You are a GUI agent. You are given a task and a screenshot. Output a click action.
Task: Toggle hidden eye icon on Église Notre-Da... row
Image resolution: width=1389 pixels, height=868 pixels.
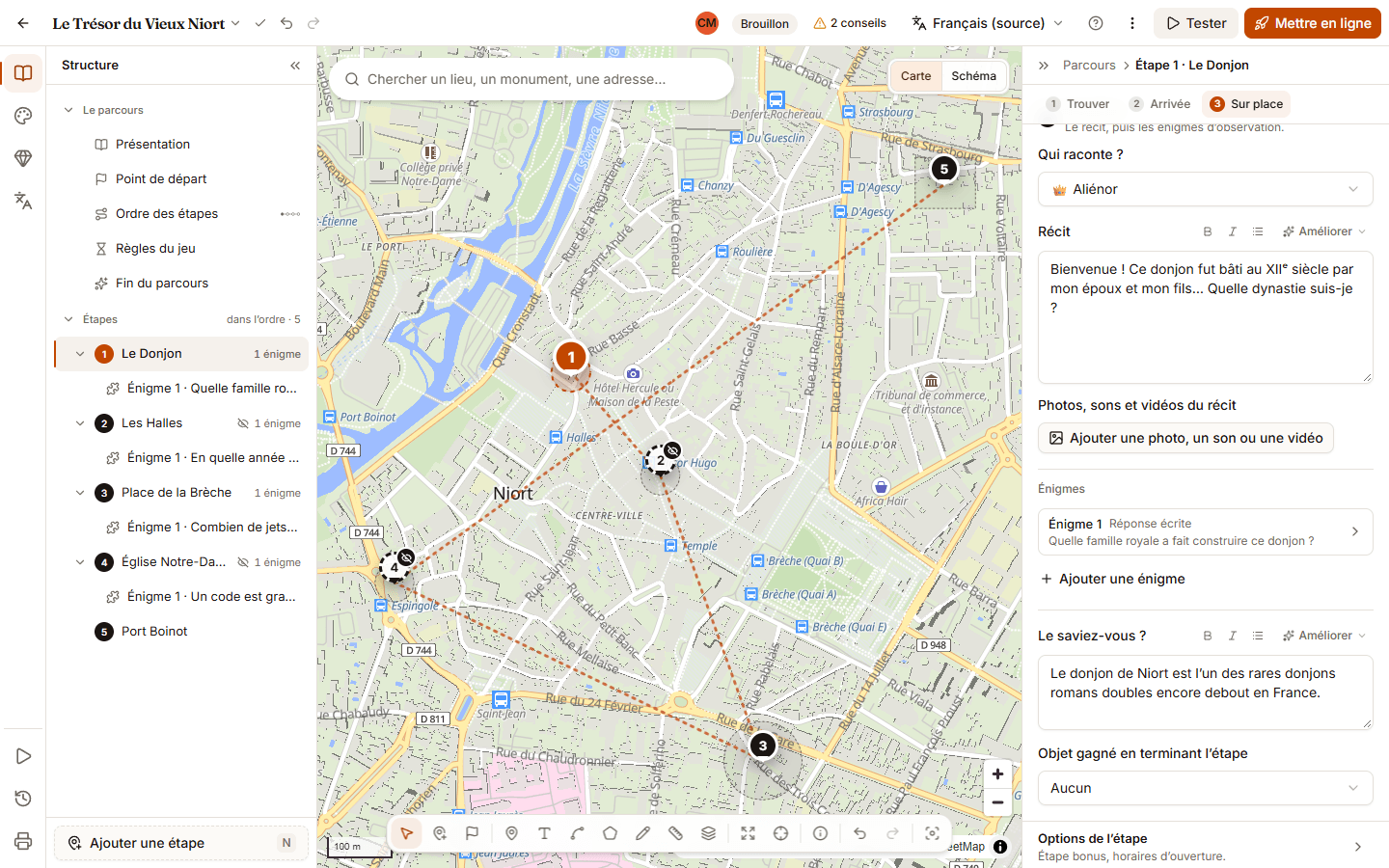(x=243, y=562)
